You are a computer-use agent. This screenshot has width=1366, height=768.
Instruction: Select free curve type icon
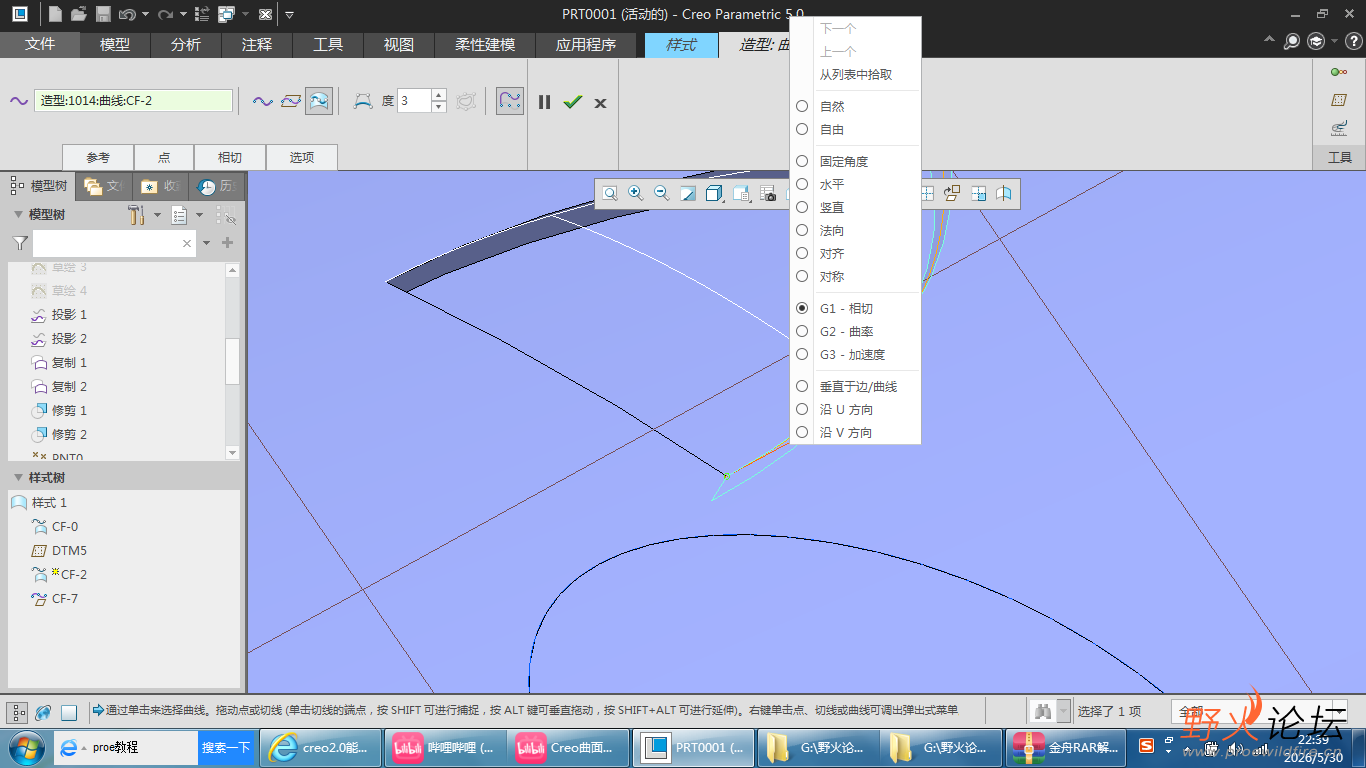pos(263,101)
